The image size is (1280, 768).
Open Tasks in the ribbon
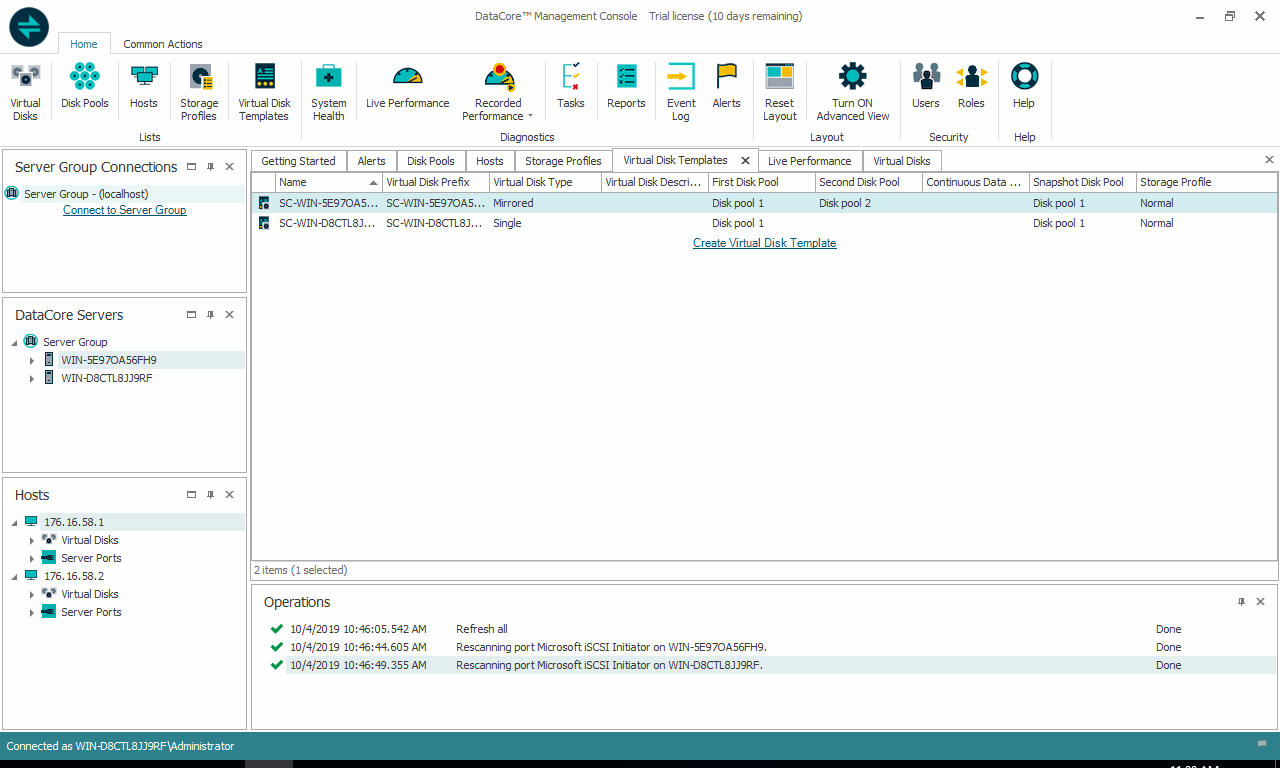coord(571,86)
